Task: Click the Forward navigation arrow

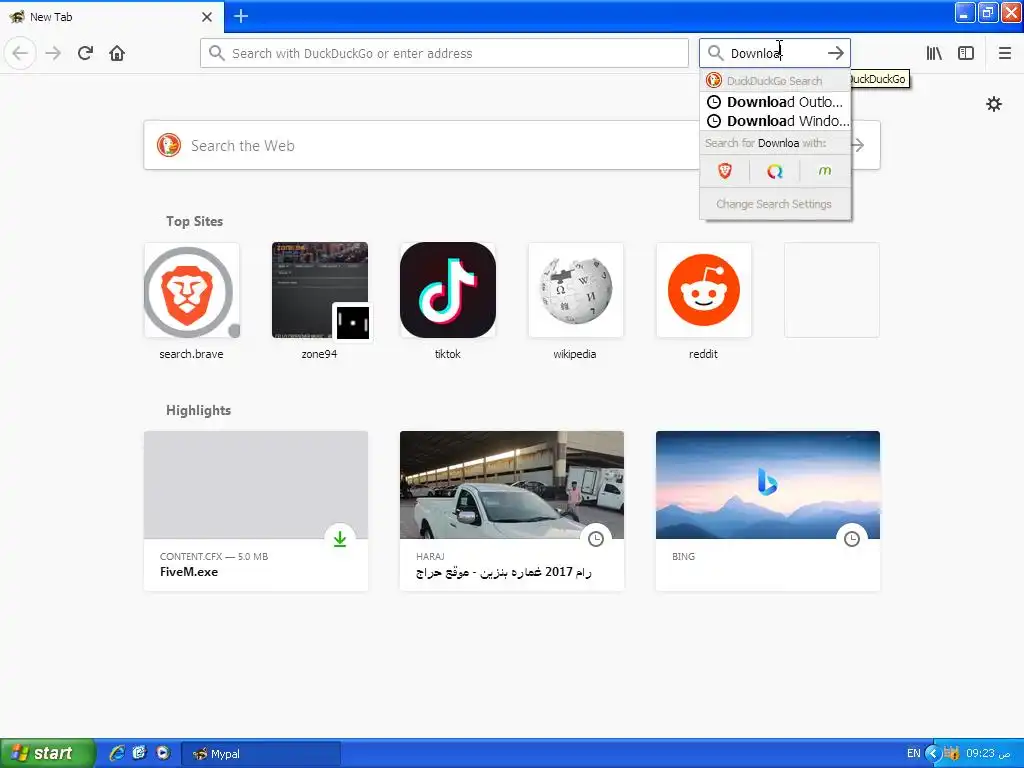Action: coord(53,53)
